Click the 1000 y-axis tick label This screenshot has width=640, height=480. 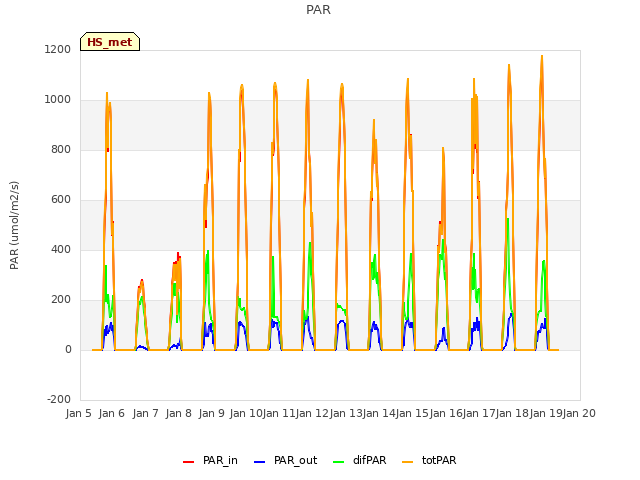click(x=58, y=100)
